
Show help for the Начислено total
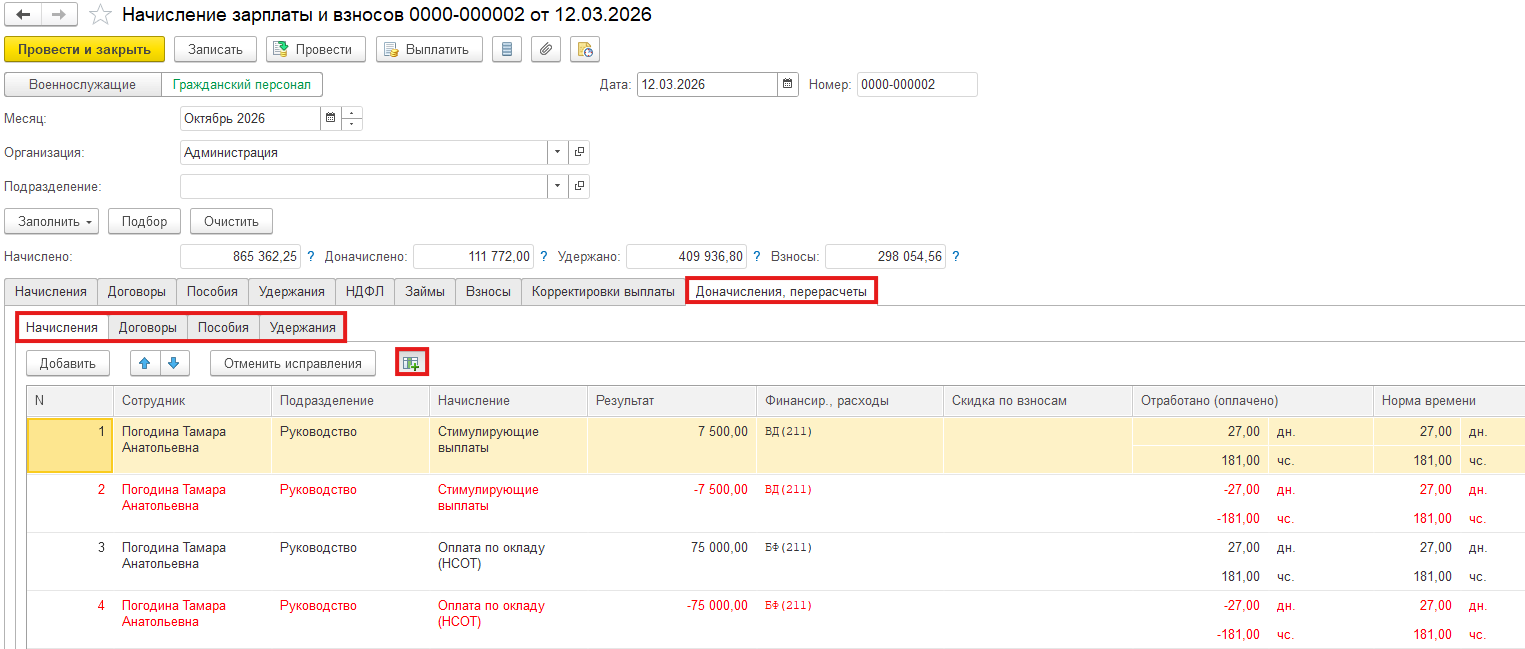311,257
